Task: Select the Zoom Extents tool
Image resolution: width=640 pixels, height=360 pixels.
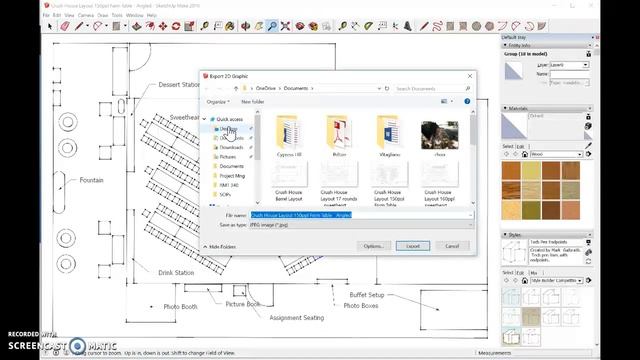Action: [285, 27]
